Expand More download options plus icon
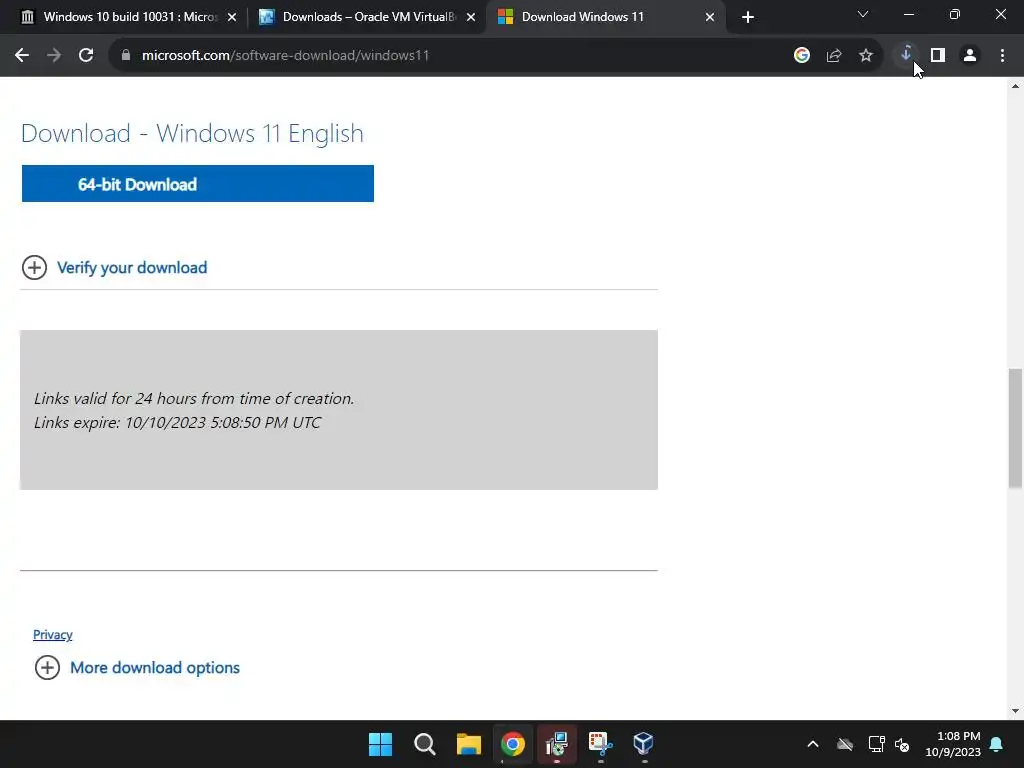1024x768 pixels. coord(47,667)
